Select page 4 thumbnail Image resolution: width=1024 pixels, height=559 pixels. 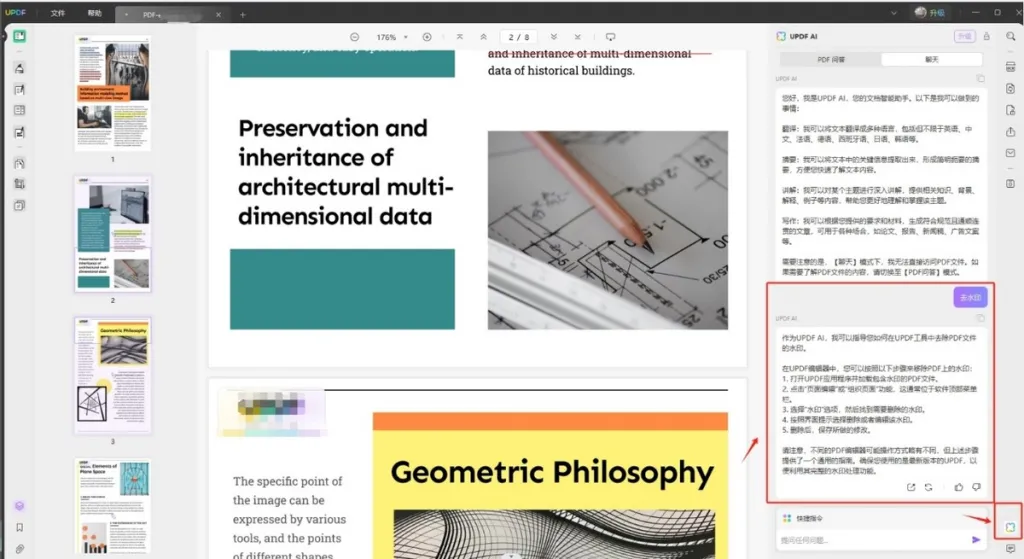tap(112, 506)
